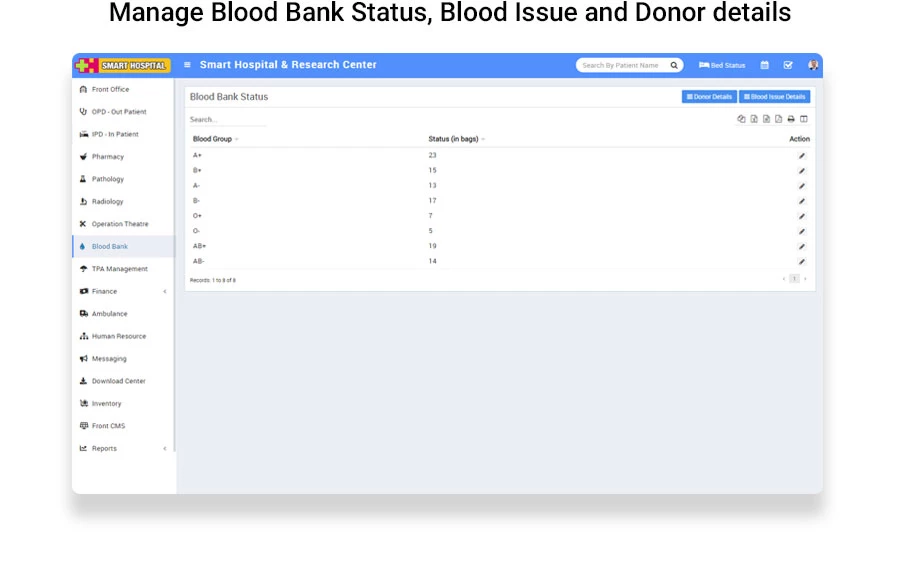Click the Bed Status link
The width and height of the screenshot is (900, 573).
click(x=722, y=65)
